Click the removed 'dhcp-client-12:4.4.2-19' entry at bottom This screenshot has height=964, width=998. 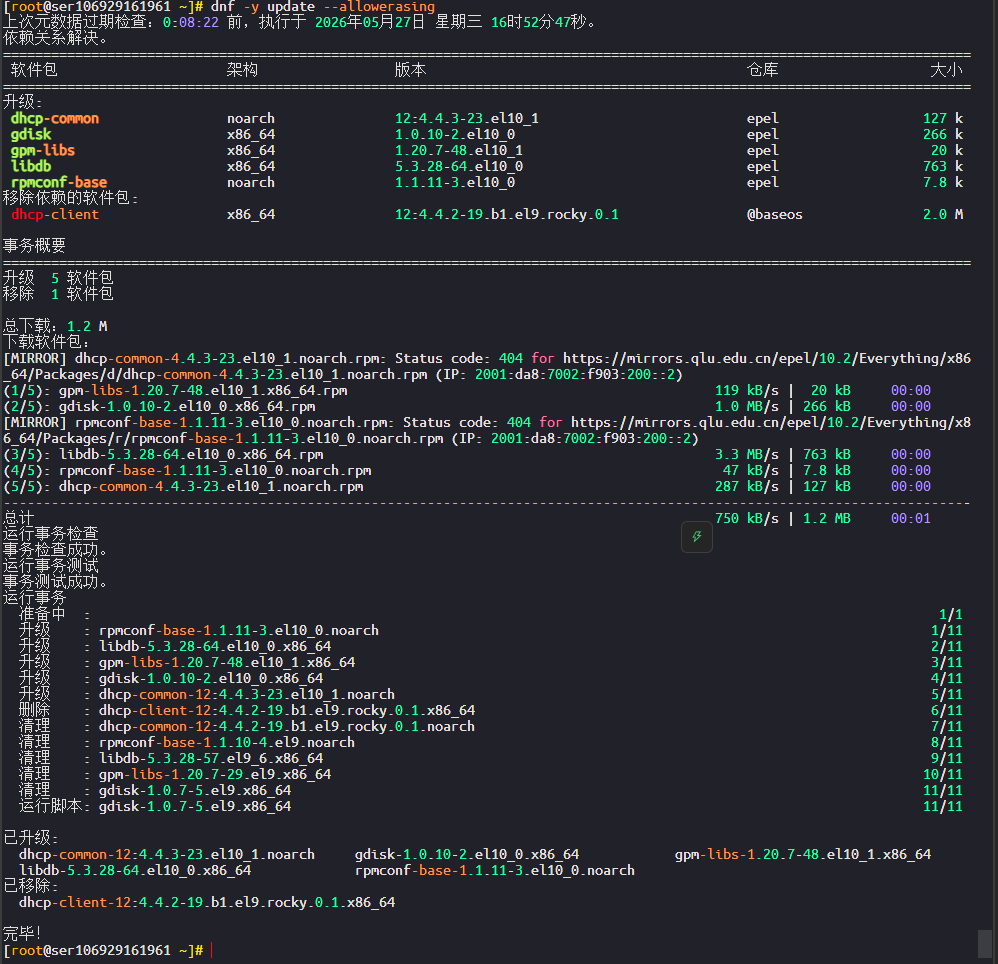207,902
